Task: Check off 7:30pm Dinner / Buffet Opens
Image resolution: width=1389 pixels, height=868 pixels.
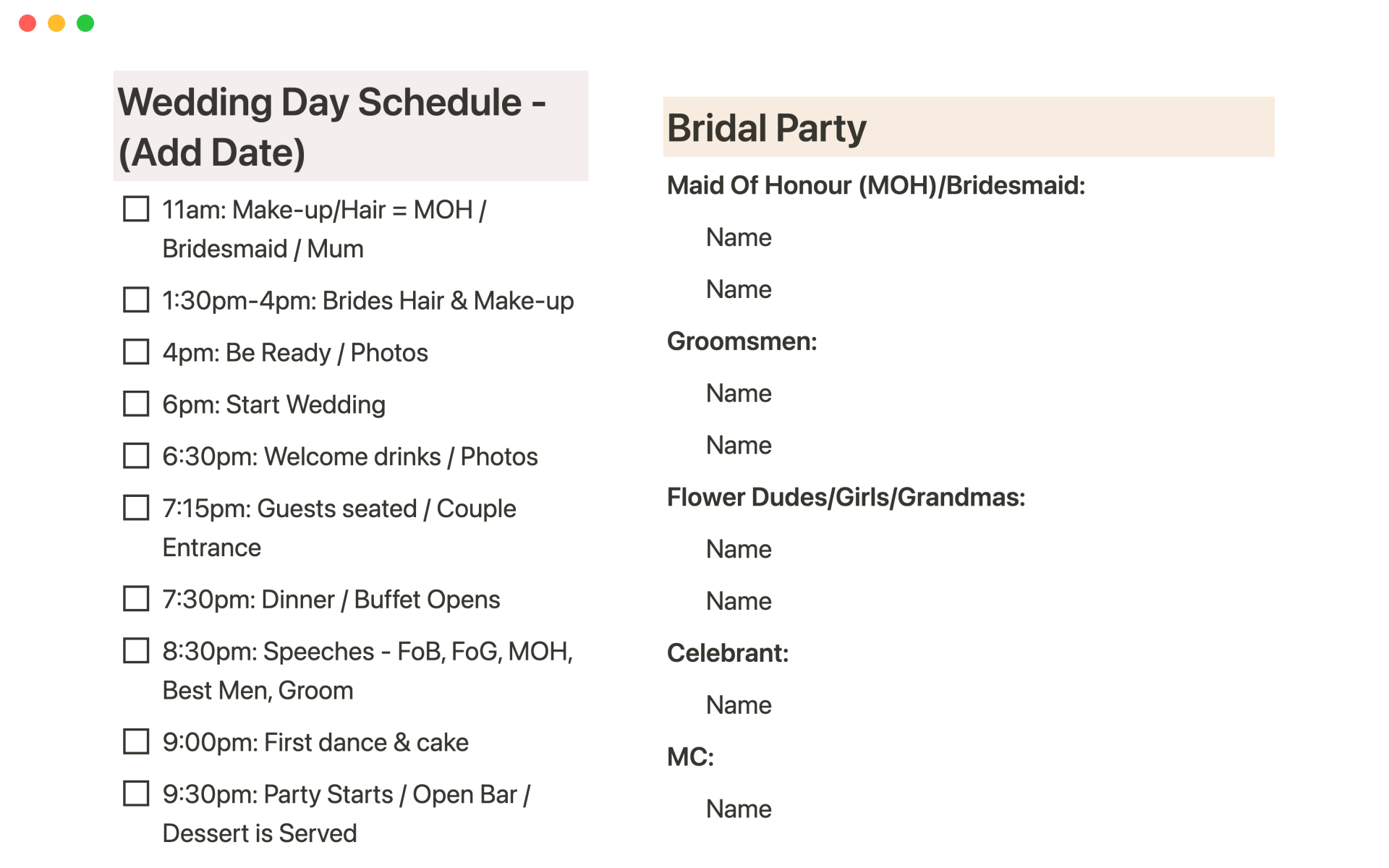Action: pos(136,599)
